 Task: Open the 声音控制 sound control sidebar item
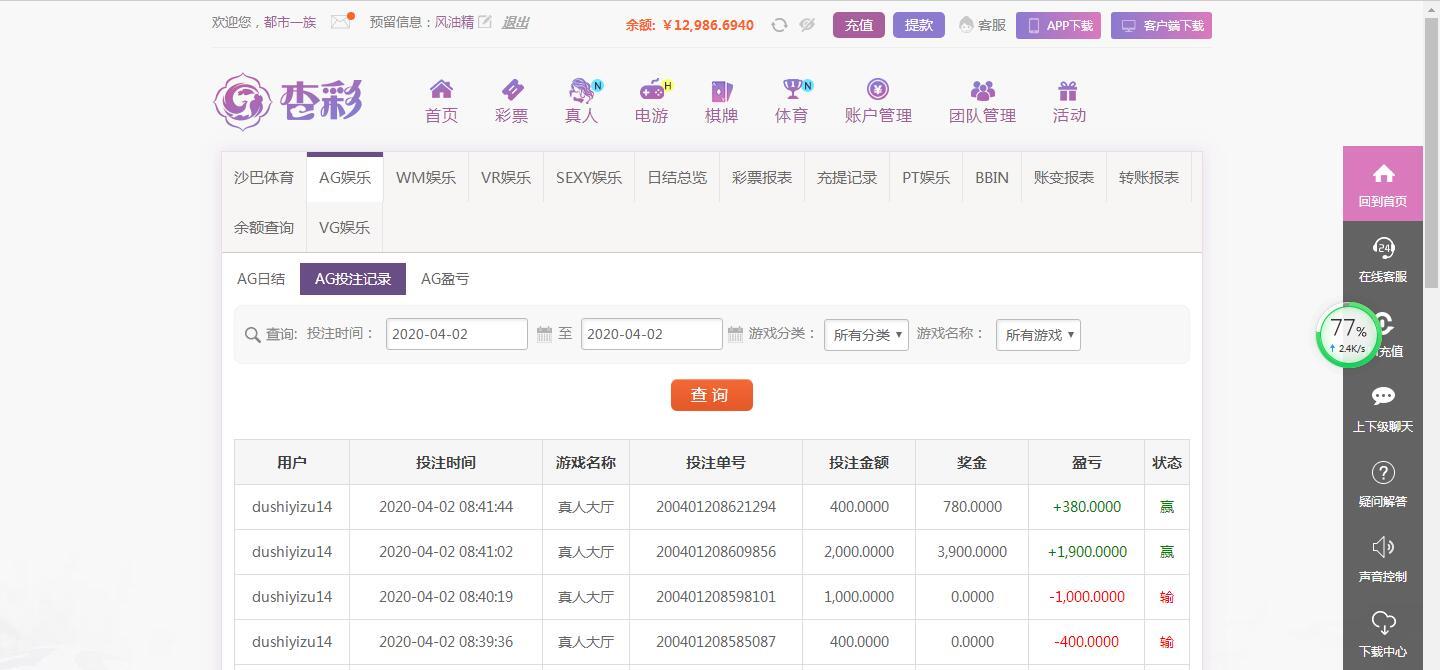tap(1383, 560)
